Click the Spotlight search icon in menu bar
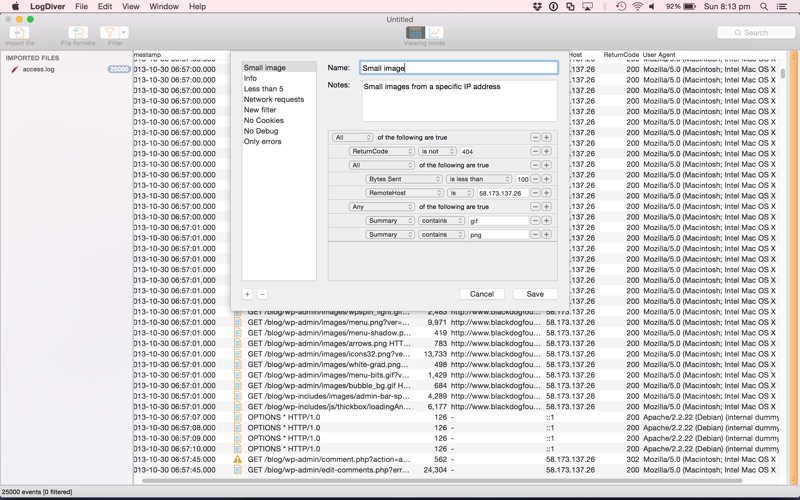The height and width of the screenshot is (500, 800). pos(764,7)
